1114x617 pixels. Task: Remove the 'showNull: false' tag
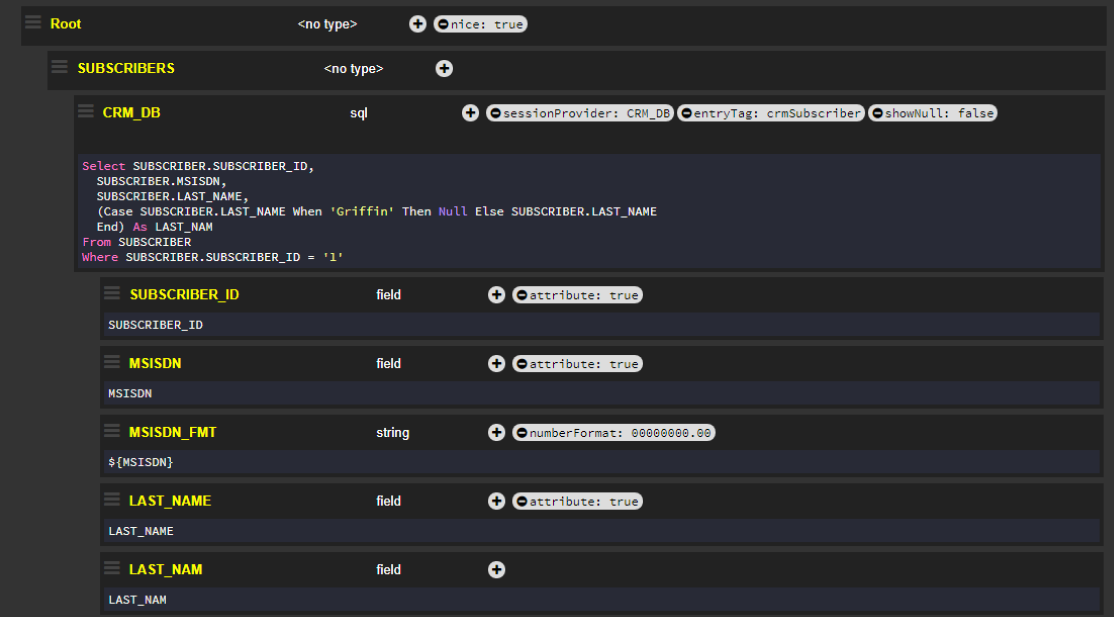click(x=877, y=113)
